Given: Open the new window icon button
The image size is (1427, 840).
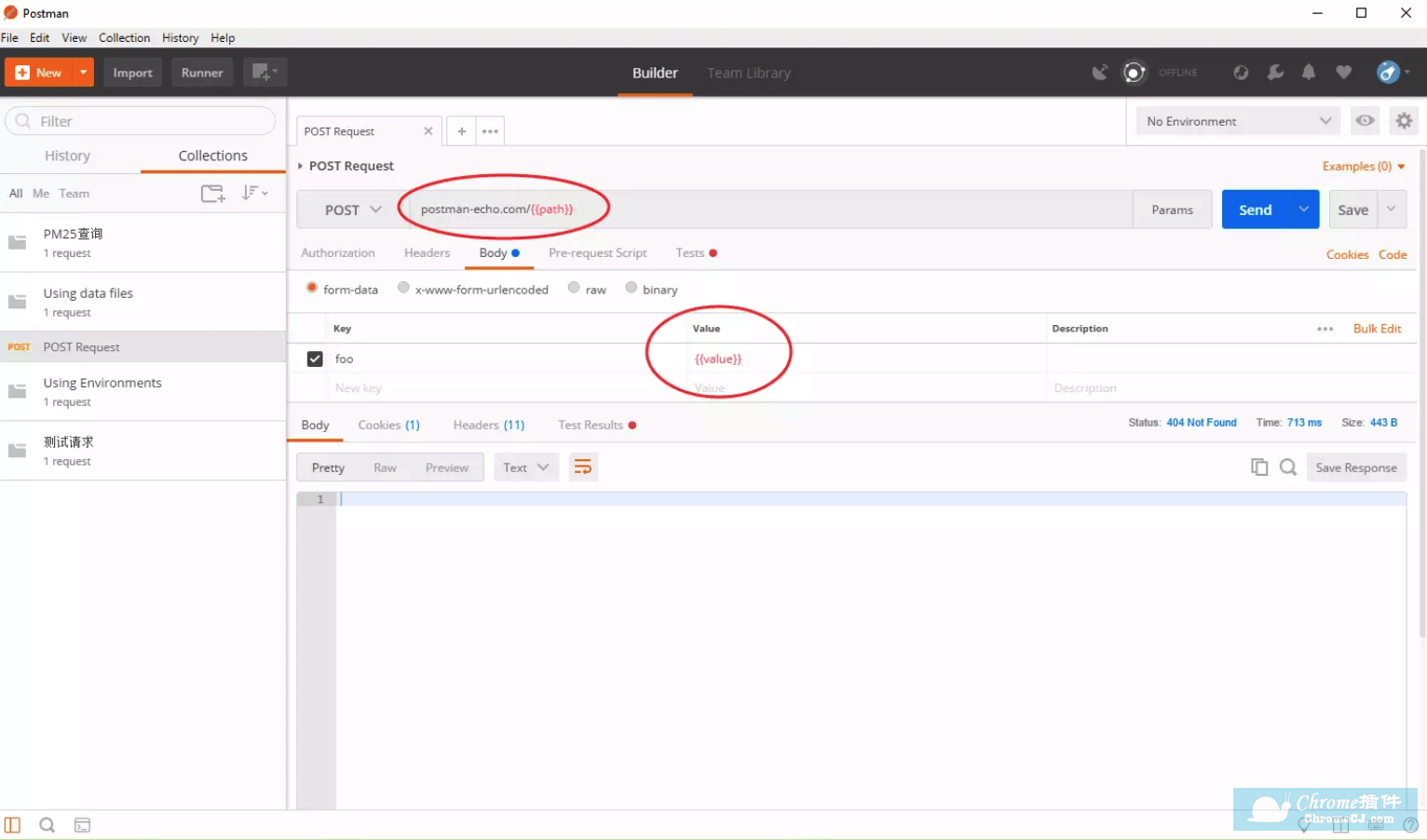Looking at the screenshot, I should pos(265,72).
